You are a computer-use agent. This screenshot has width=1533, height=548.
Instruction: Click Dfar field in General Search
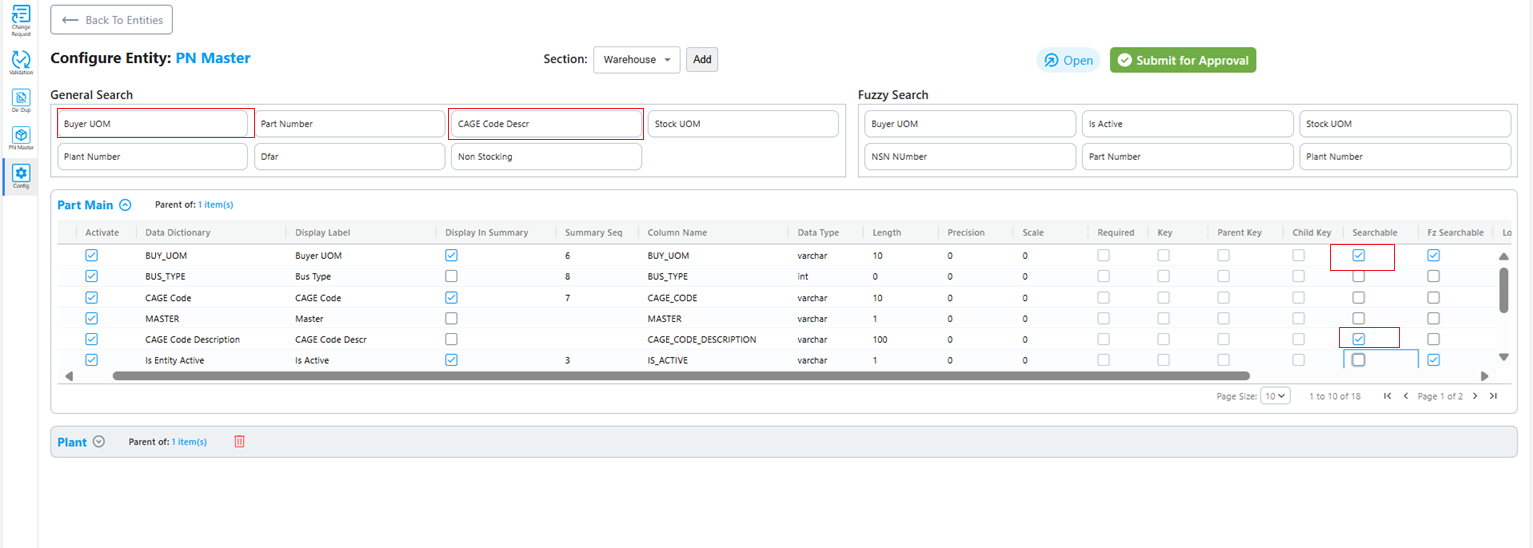click(x=350, y=157)
